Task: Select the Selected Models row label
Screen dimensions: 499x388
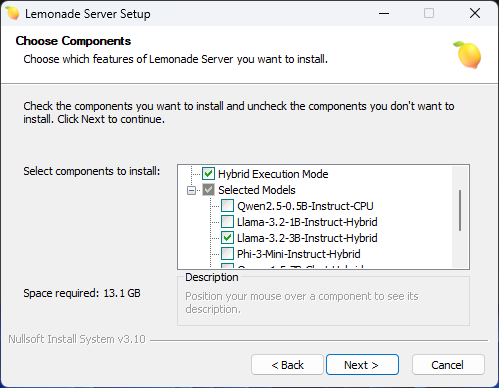Action: [x=257, y=190]
